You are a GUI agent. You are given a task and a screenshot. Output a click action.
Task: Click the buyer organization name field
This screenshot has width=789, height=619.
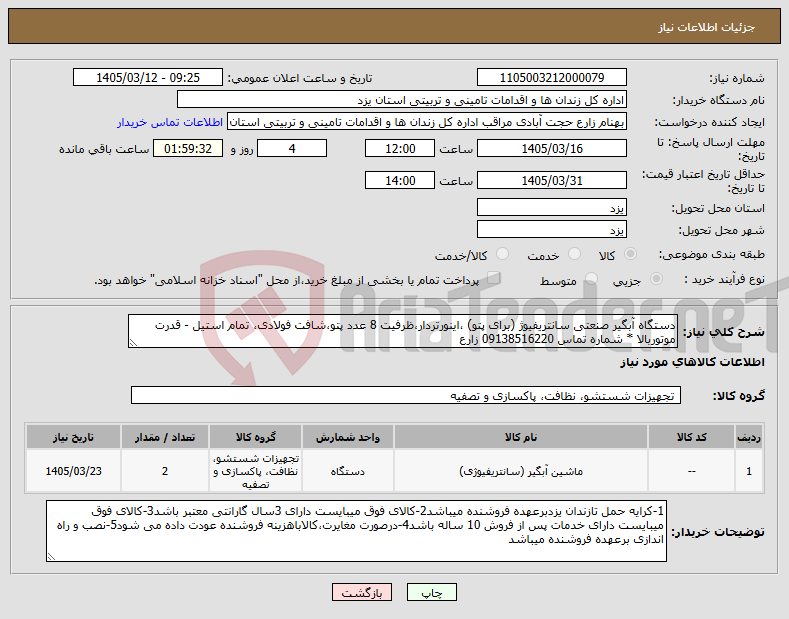(402, 100)
